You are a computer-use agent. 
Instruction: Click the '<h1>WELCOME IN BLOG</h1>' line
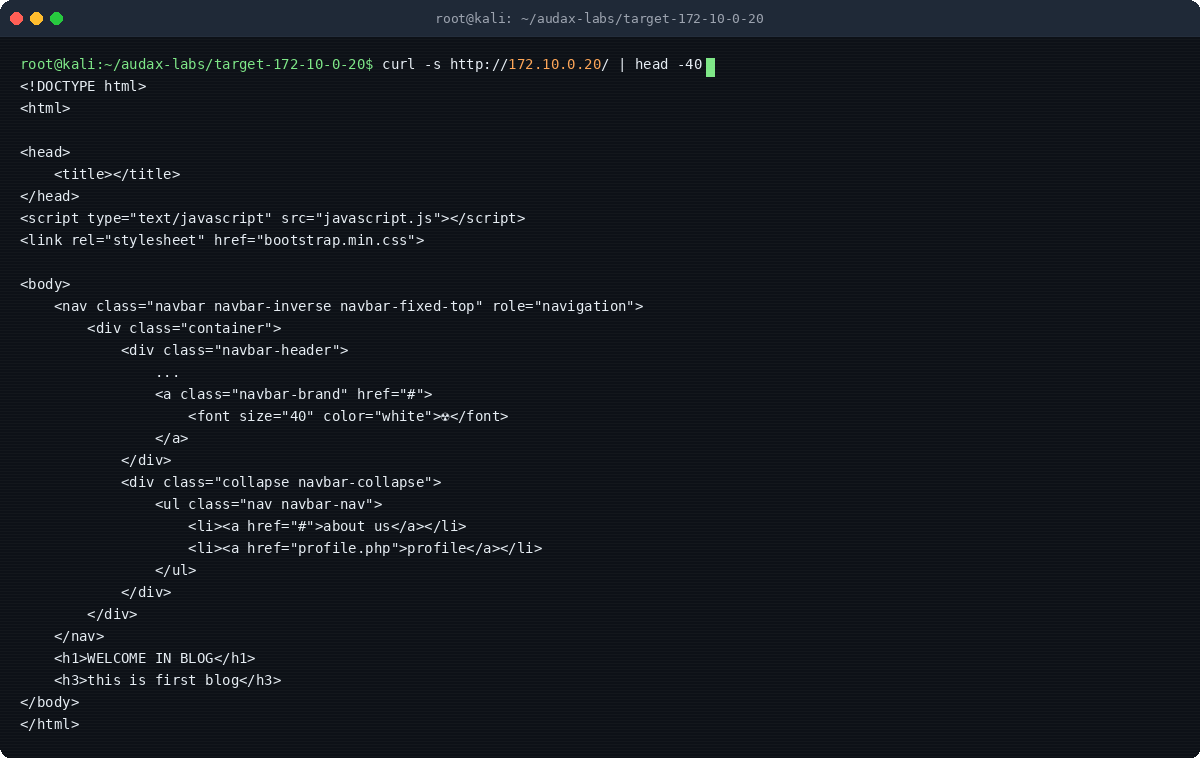(x=155, y=658)
